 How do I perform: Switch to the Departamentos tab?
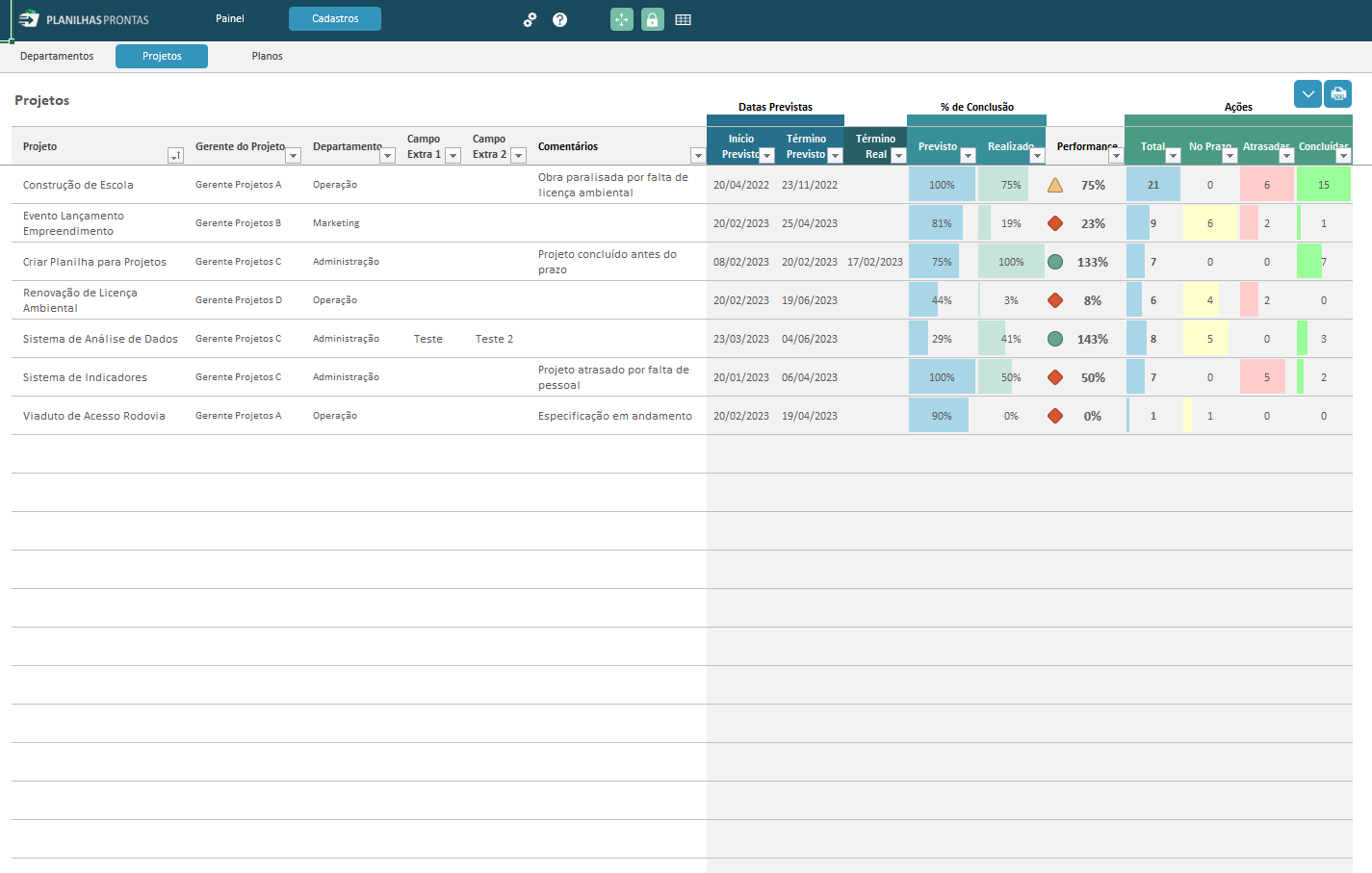[57, 56]
